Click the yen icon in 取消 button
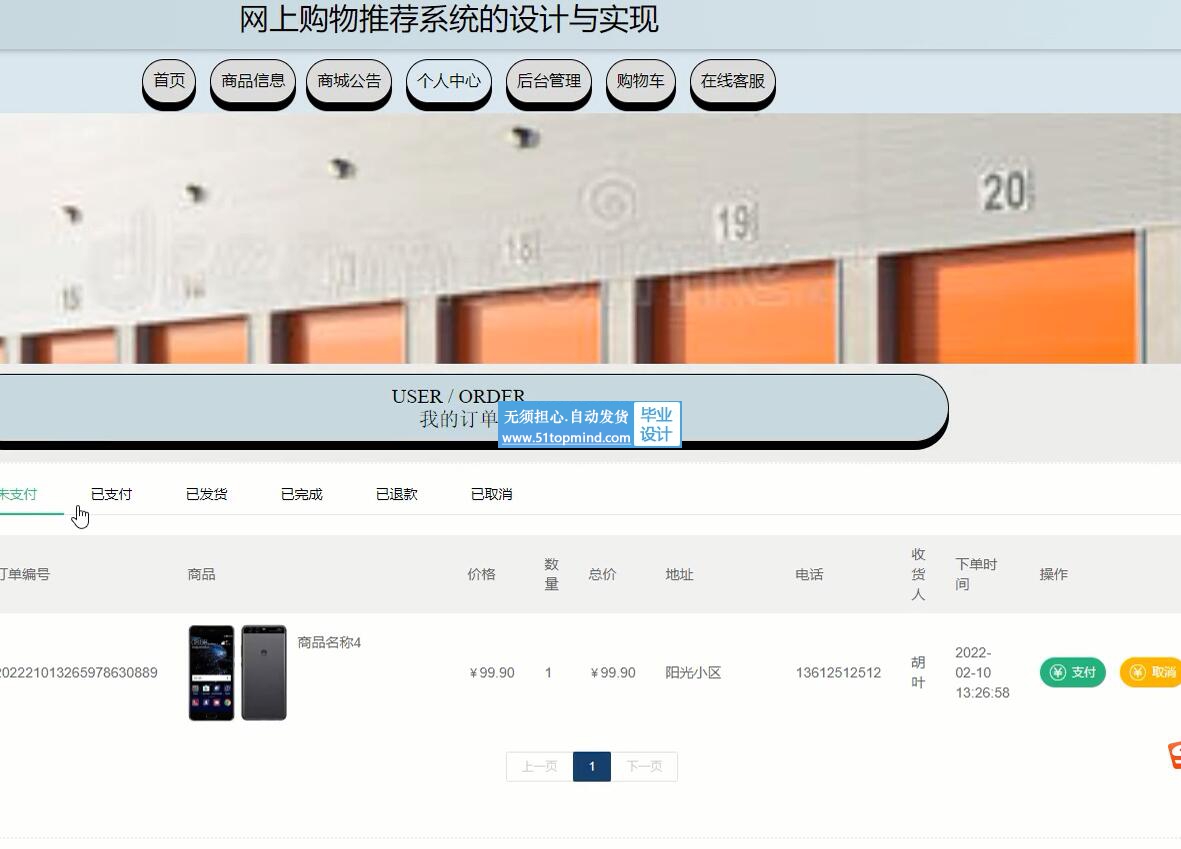This screenshot has width=1181, height=849. coord(1137,672)
